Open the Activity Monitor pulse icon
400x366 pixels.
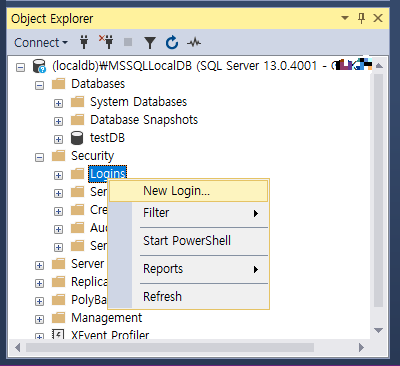click(194, 43)
